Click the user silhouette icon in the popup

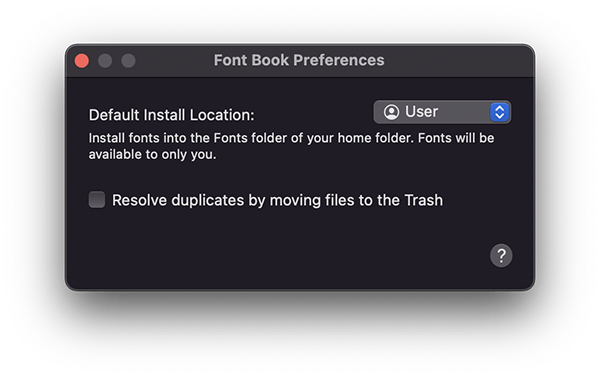click(x=391, y=112)
